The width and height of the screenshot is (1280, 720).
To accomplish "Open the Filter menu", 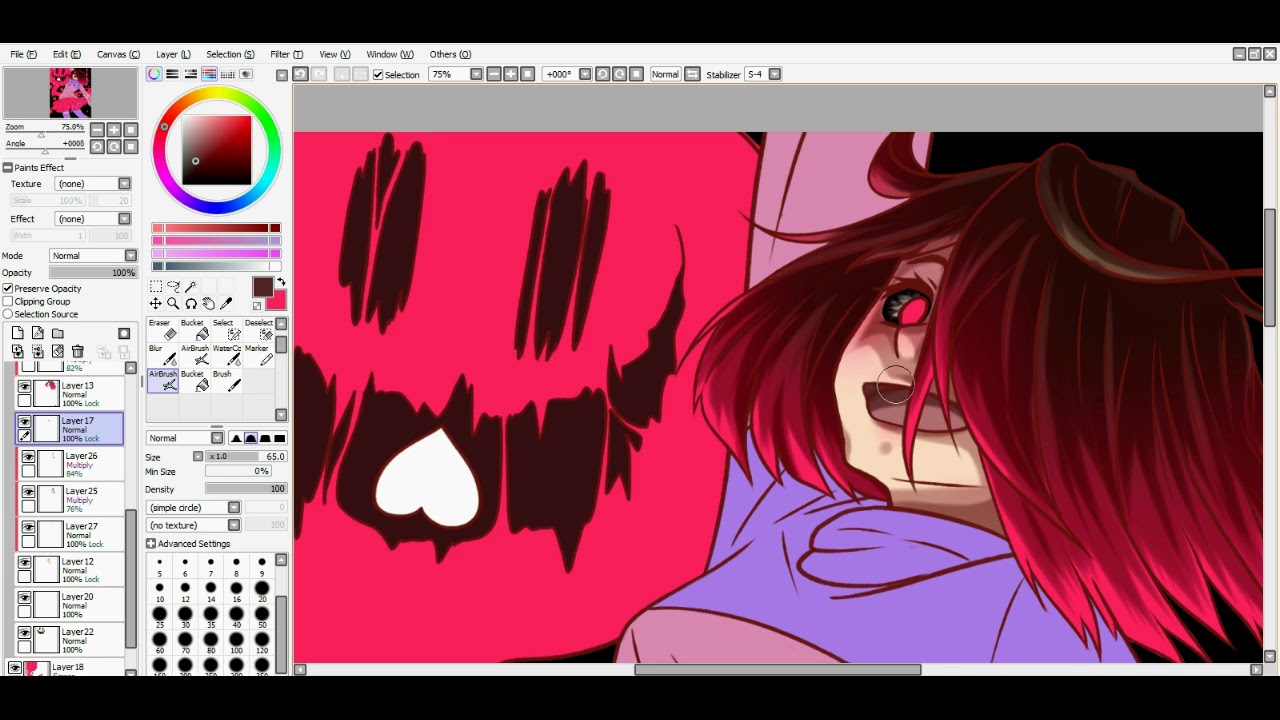I will tap(286, 54).
